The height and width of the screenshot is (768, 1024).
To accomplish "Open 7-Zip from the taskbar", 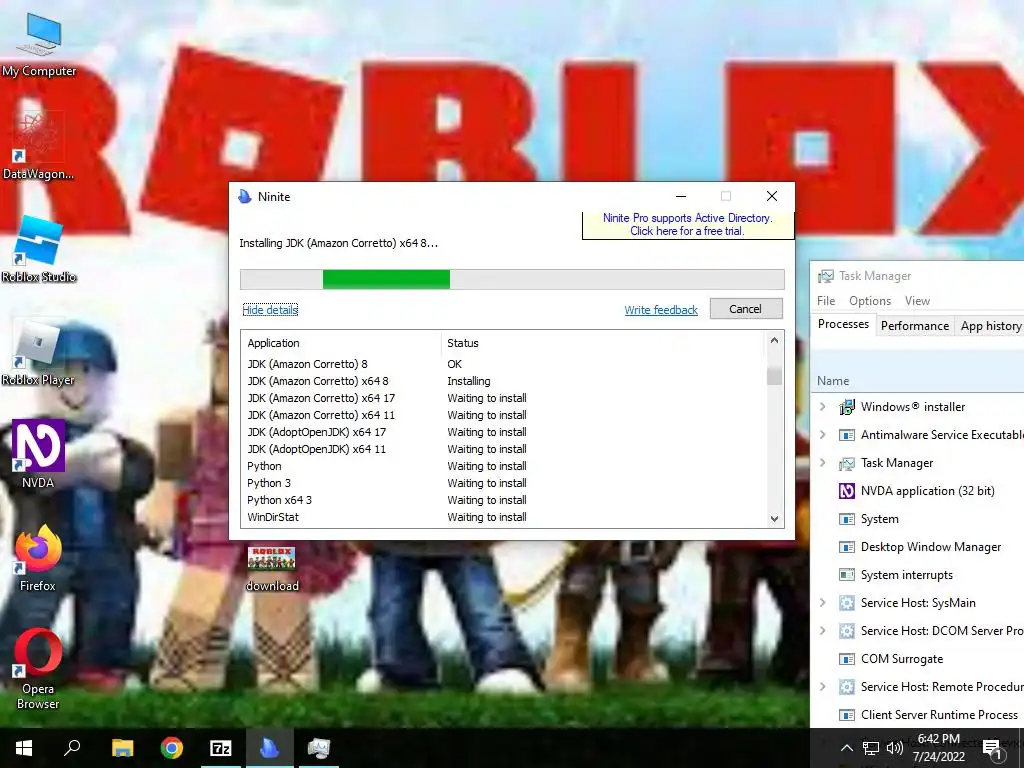I will tap(221, 748).
